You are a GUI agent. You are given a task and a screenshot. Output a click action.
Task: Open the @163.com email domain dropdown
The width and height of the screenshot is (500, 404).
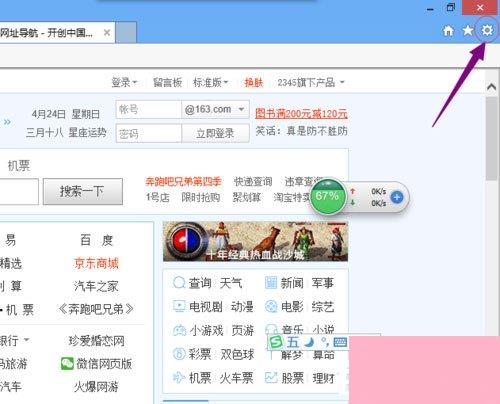(215, 109)
